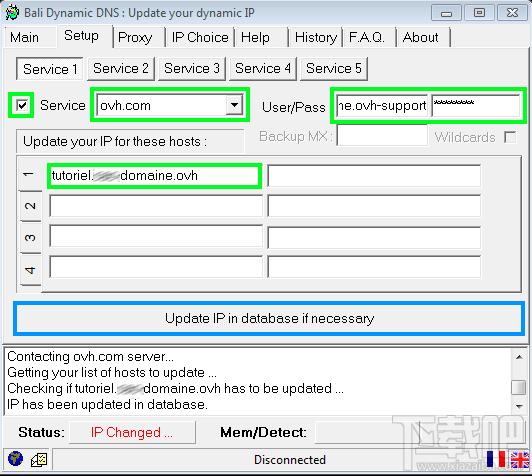Screen dimensions: 532x476
Task: Click the first host field in row 3
Action: pos(156,236)
